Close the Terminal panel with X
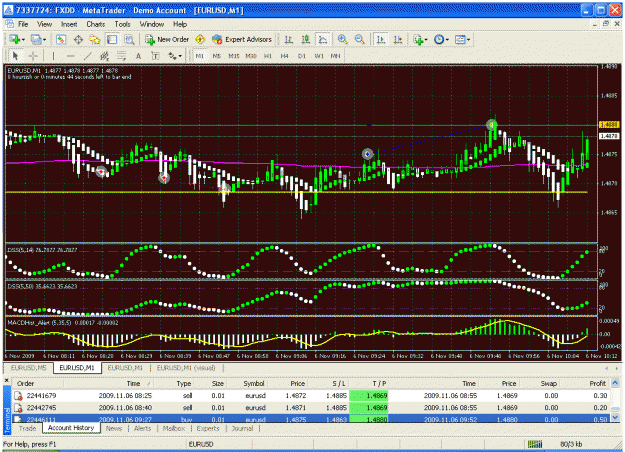Screen dimensions: 625x452 click(x=7, y=381)
